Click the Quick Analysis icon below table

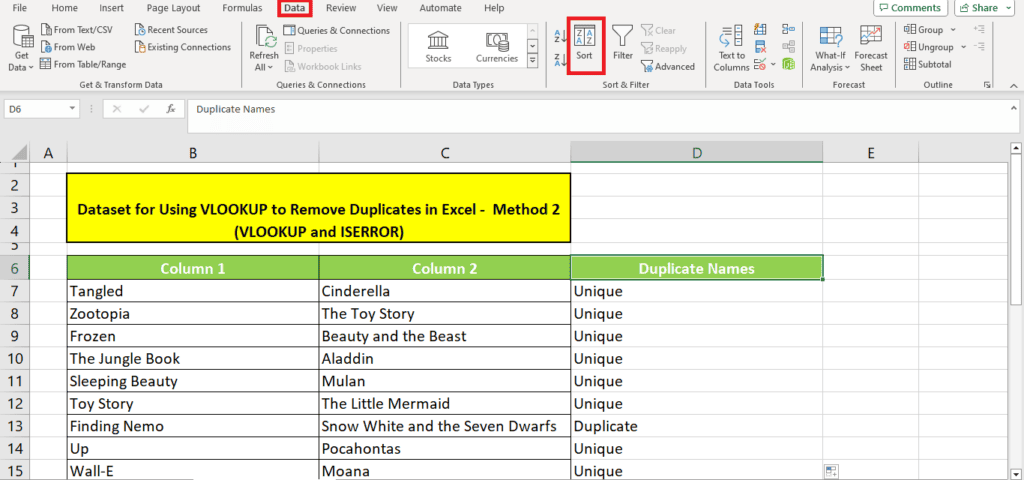coord(831,471)
